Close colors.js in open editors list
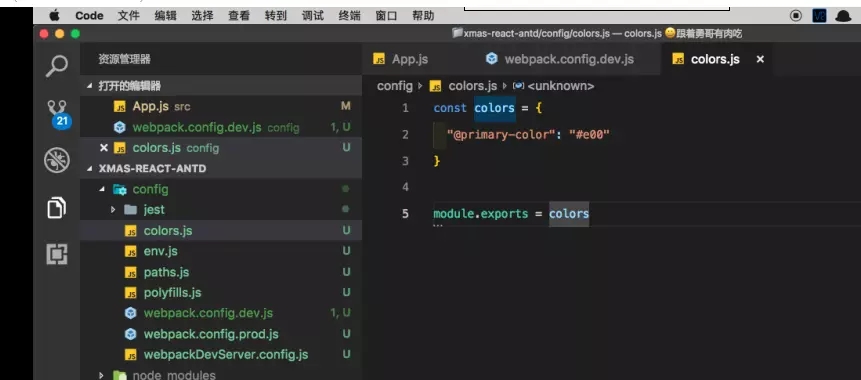 (103, 148)
